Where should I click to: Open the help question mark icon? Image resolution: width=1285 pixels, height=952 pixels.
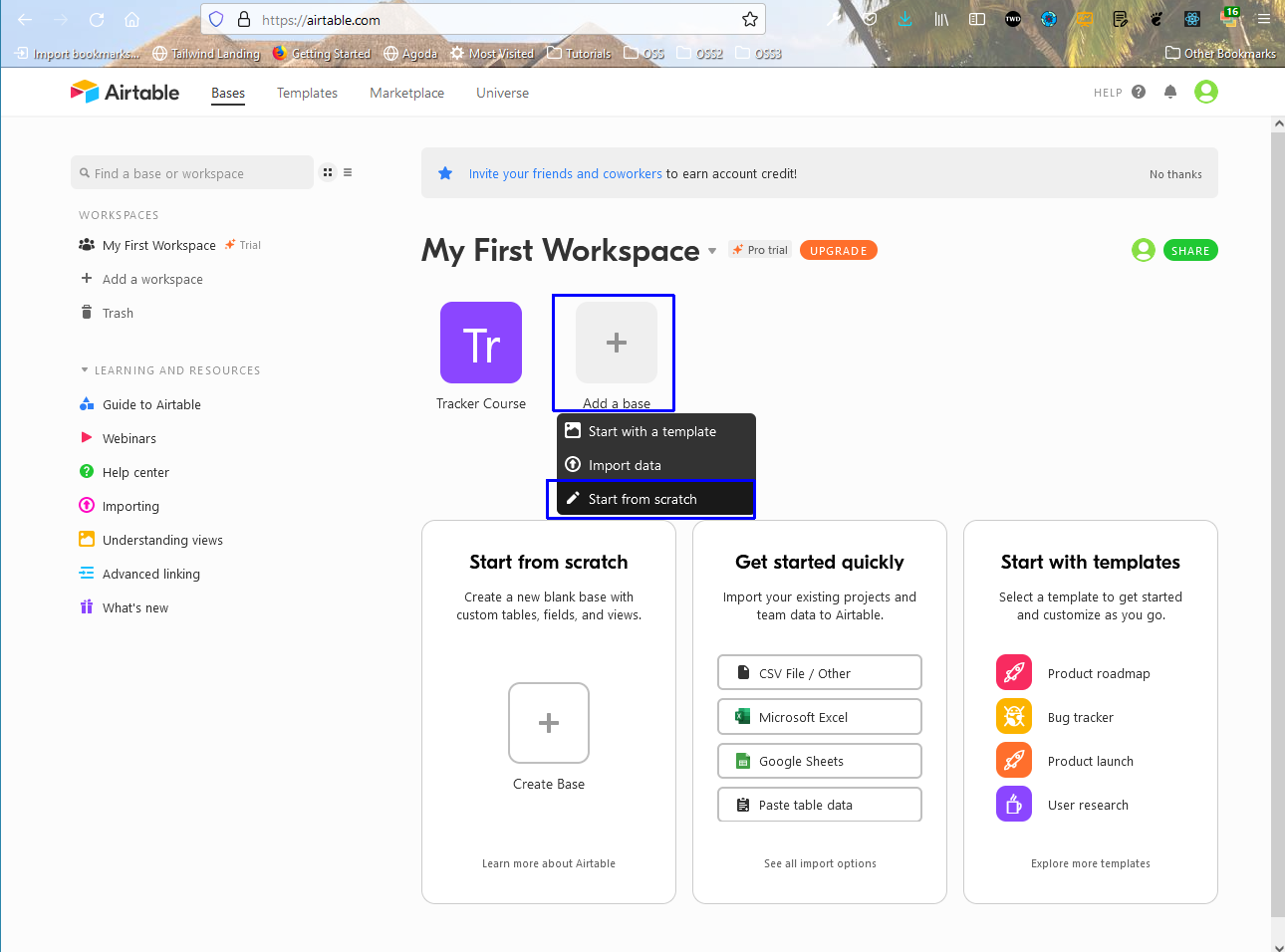(1139, 92)
